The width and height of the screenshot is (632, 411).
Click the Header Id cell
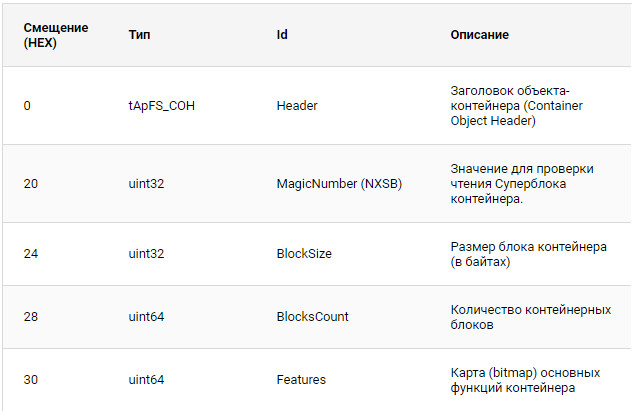click(x=296, y=106)
